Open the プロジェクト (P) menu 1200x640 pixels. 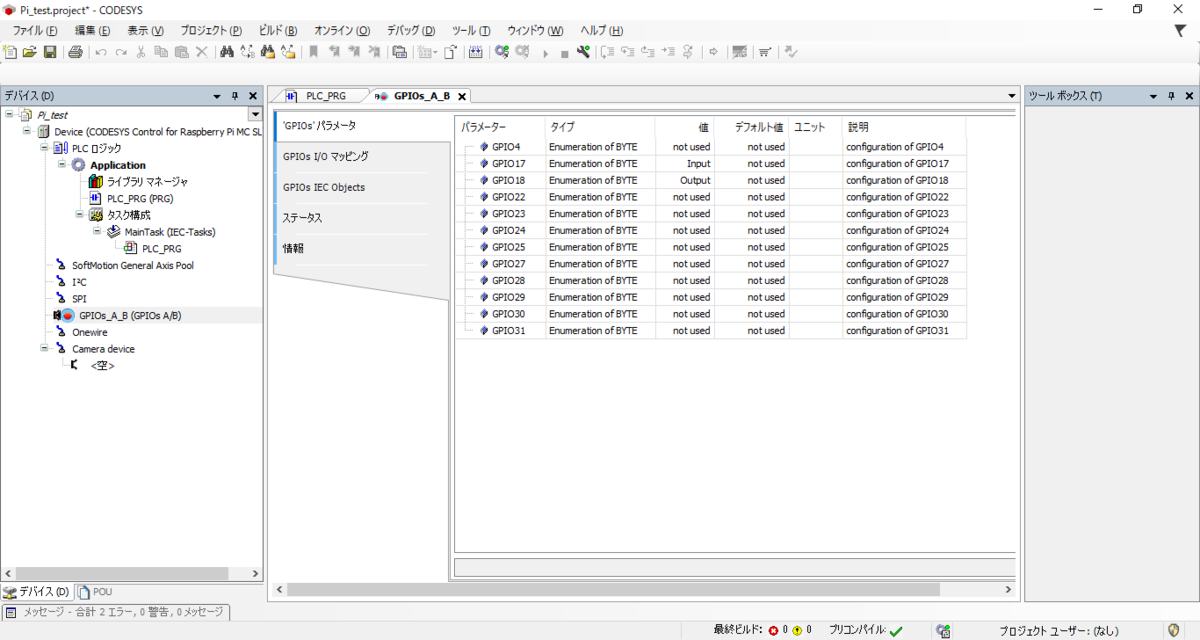(x=211, y=31)
